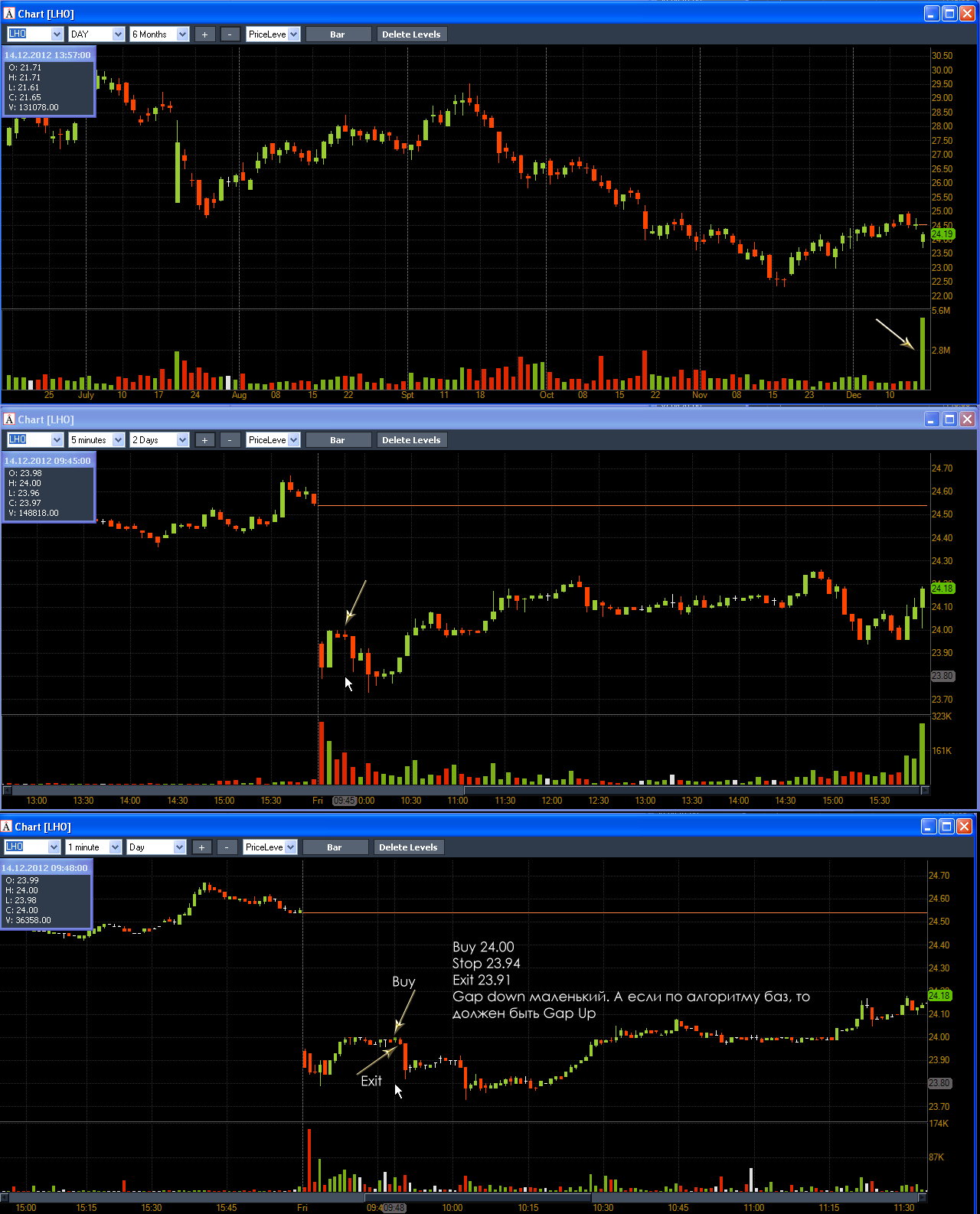Click Delete Levels in middle chart
This screenshot has height=1214, width=980.
pos(411,440)
